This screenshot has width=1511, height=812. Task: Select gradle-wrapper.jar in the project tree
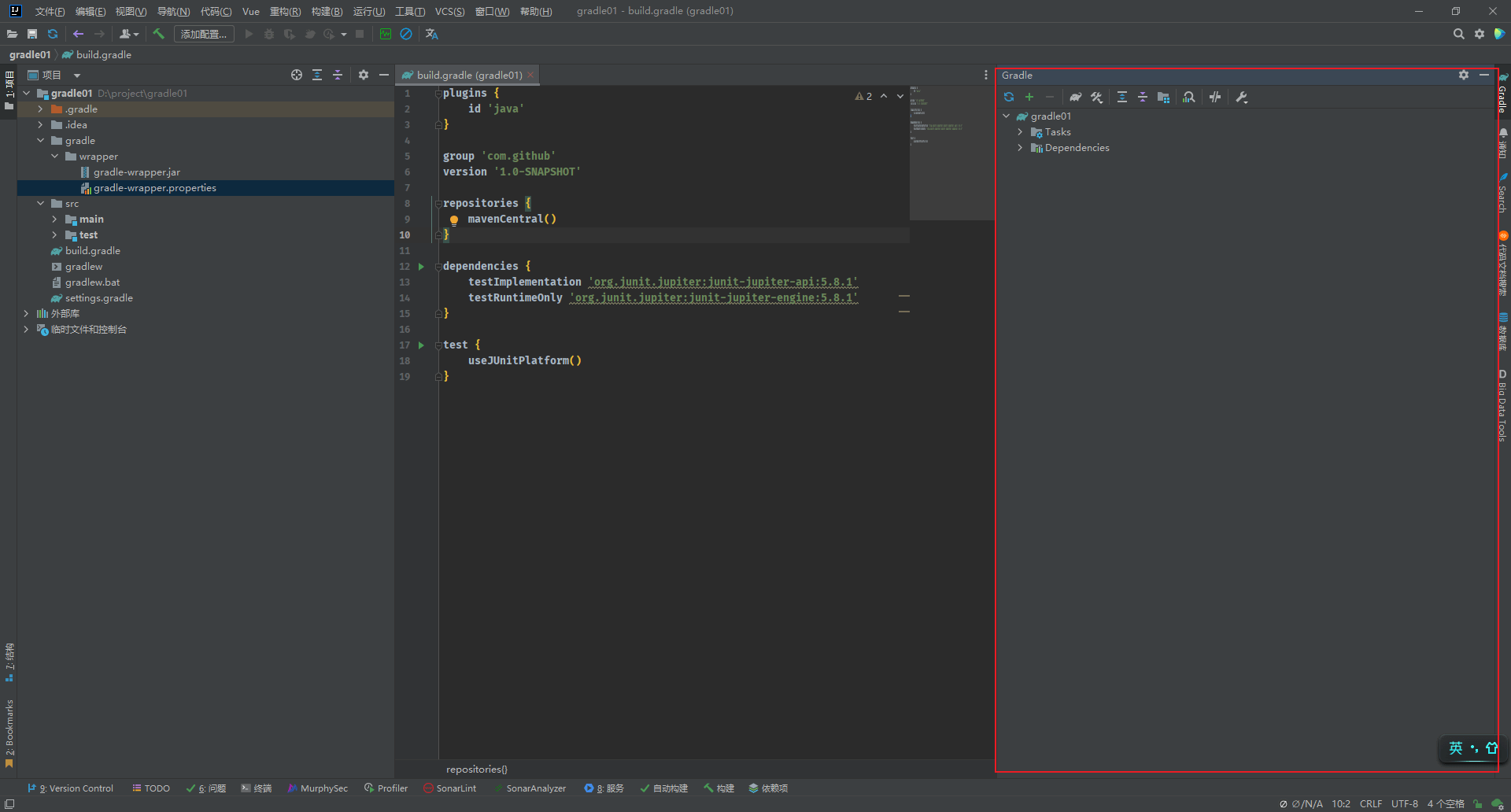pos(137,172)
